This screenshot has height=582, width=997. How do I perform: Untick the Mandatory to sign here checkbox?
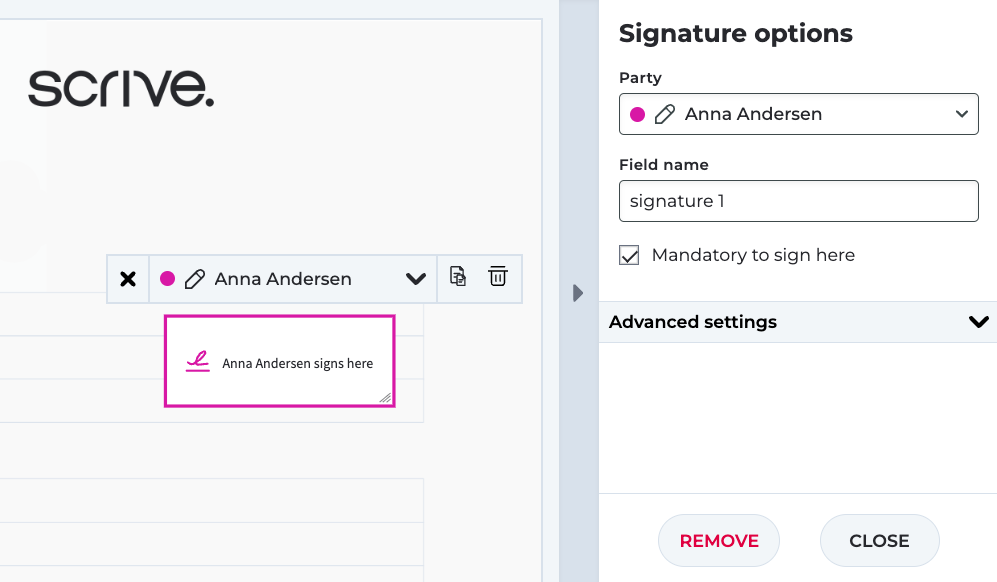point(629,255)
